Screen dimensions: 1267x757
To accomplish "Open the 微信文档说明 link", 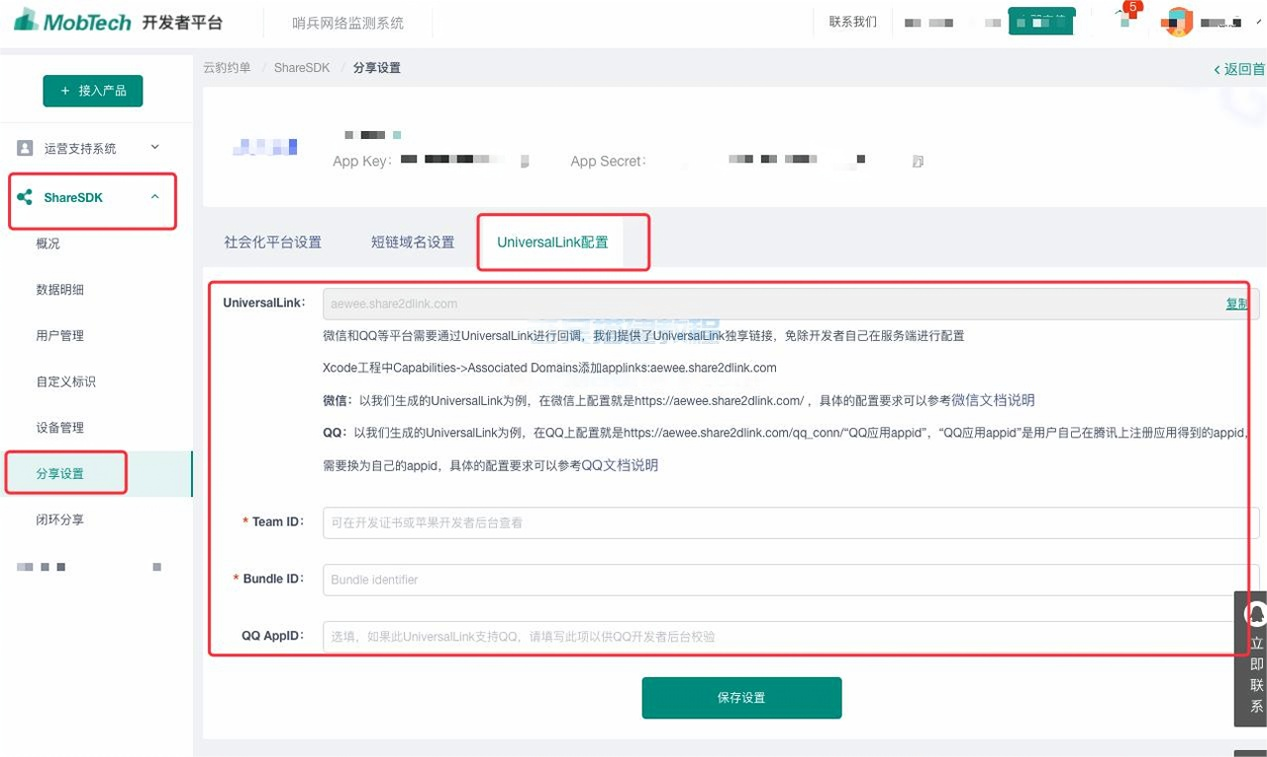I will pos(993,400).
